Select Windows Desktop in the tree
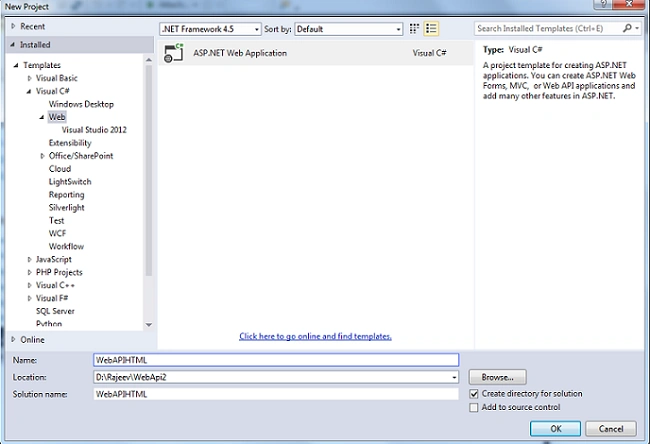This screenshot has height=444, width=650. tap(81, 104)
